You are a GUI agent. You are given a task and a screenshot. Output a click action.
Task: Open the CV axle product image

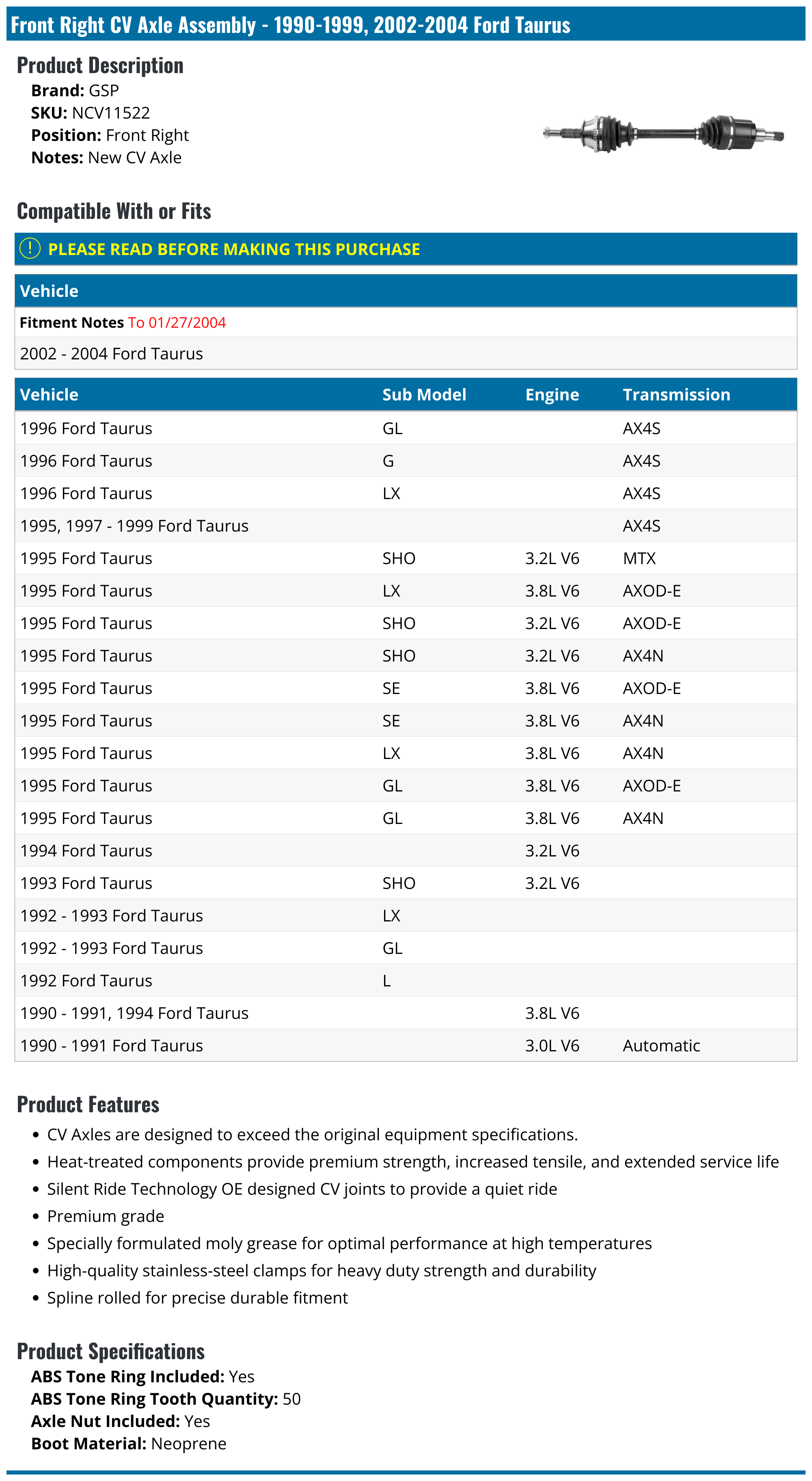click(663, 133)
